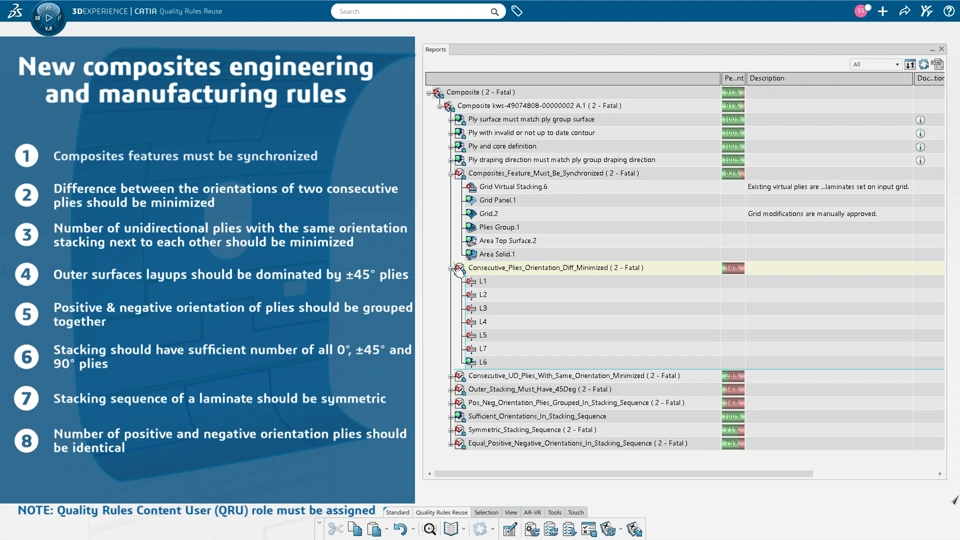Collapse Composites_Feature_Must_Be_Synchronized node

[x=451, y=173]
